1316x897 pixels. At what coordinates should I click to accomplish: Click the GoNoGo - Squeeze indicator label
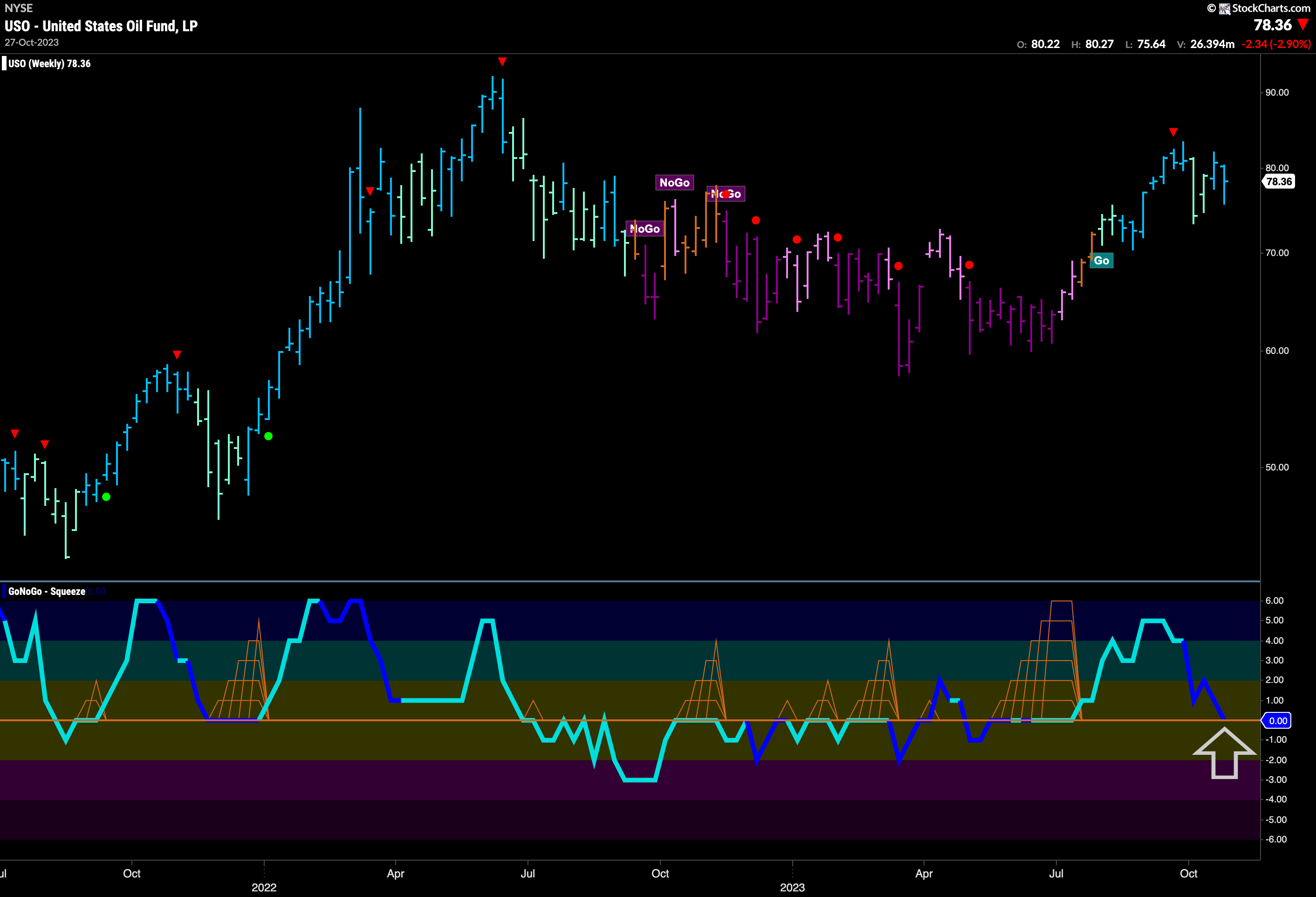47,592
